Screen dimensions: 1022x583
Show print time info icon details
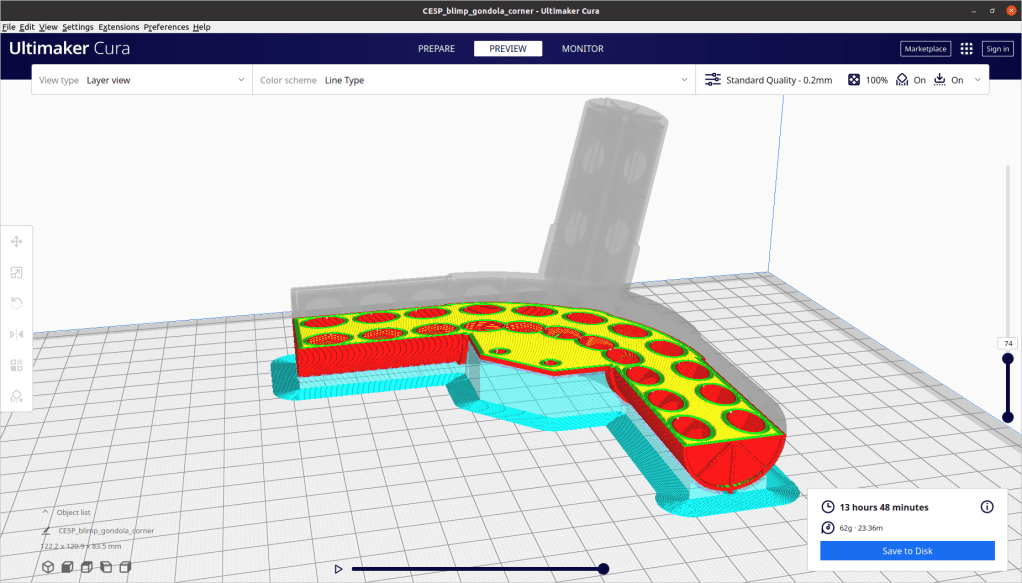[987, 507]
